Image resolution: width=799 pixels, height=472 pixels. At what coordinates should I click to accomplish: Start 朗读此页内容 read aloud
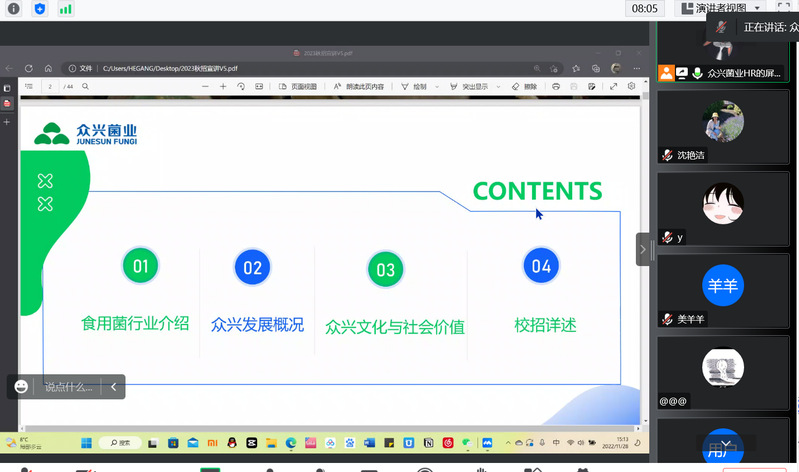(359, 87)
